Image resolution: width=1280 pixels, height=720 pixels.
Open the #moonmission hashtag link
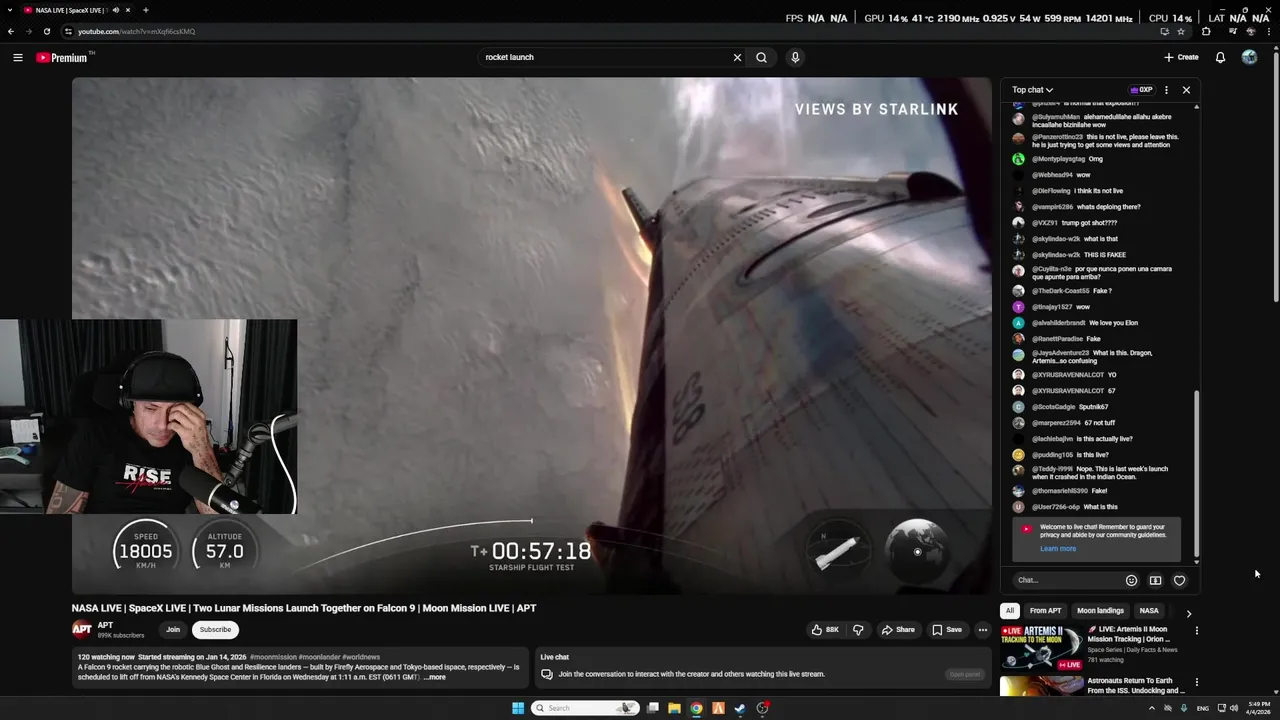(273, 657)
